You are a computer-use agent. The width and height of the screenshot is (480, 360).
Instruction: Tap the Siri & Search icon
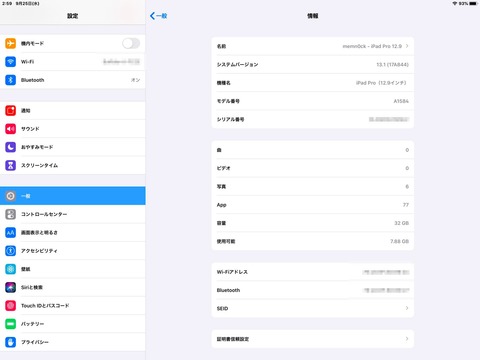click(10, 287)
